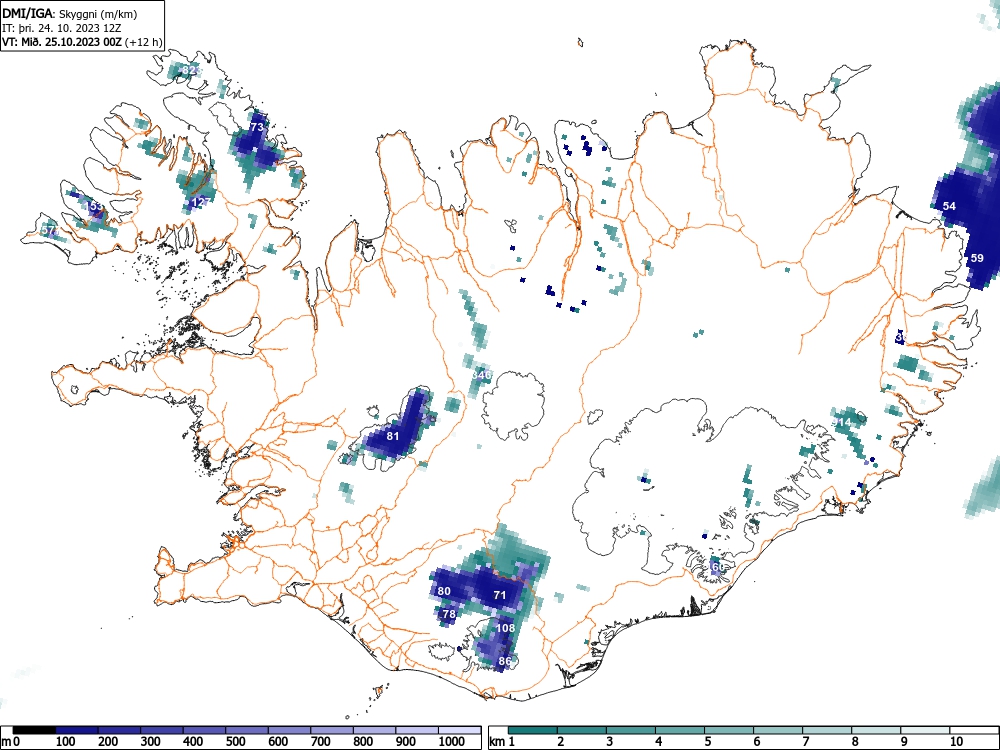Pick the visibility label 86
The width and height of the screenshot is (1000, 750).
504,661
